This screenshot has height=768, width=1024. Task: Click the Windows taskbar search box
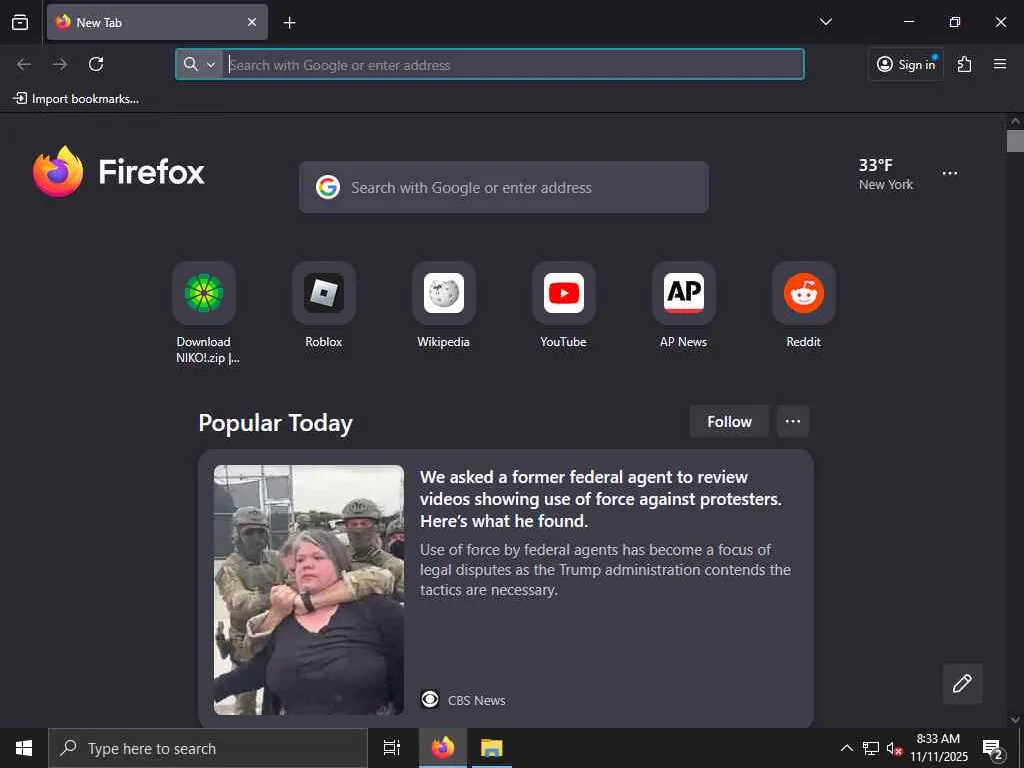click(x=208, y=748)
